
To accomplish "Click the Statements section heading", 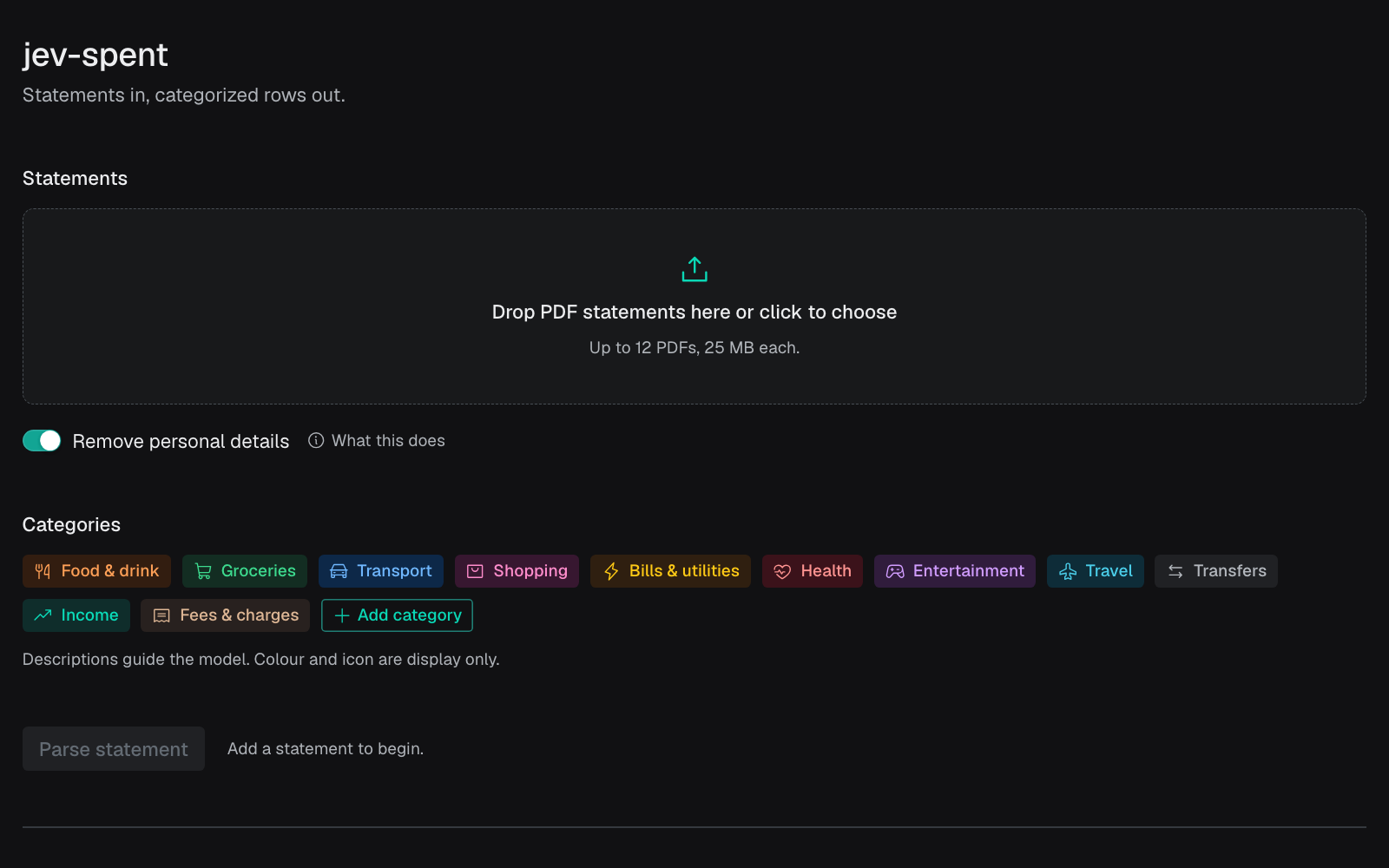I will [x=75, y=179].
